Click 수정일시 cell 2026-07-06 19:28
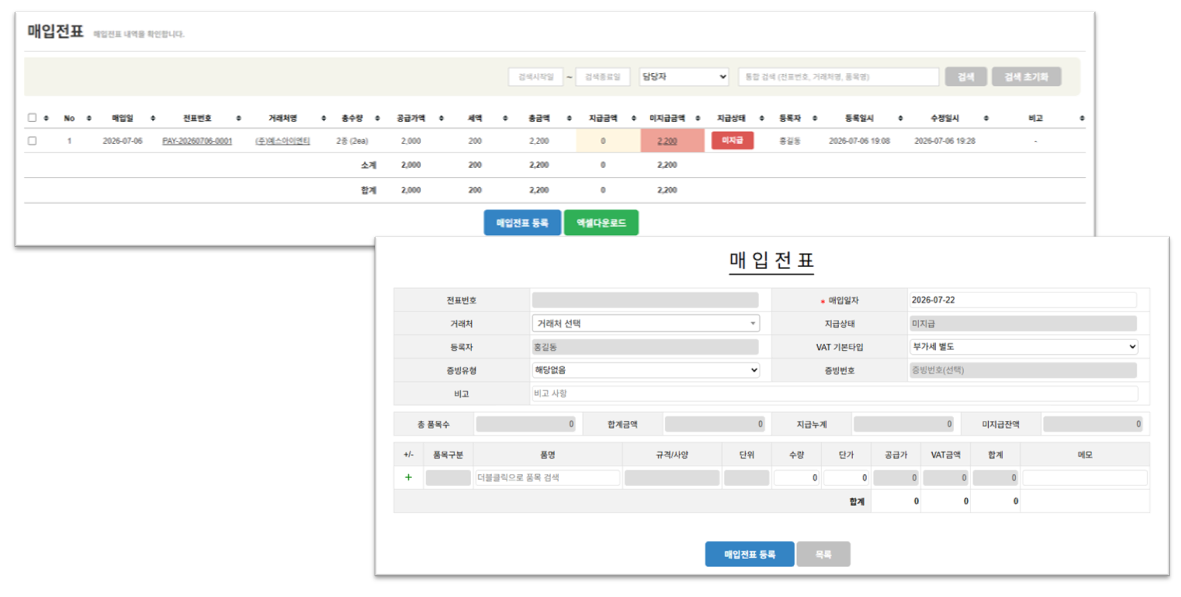The height and width of the screenshot is (597, 1181). click(x=944, y=141)
